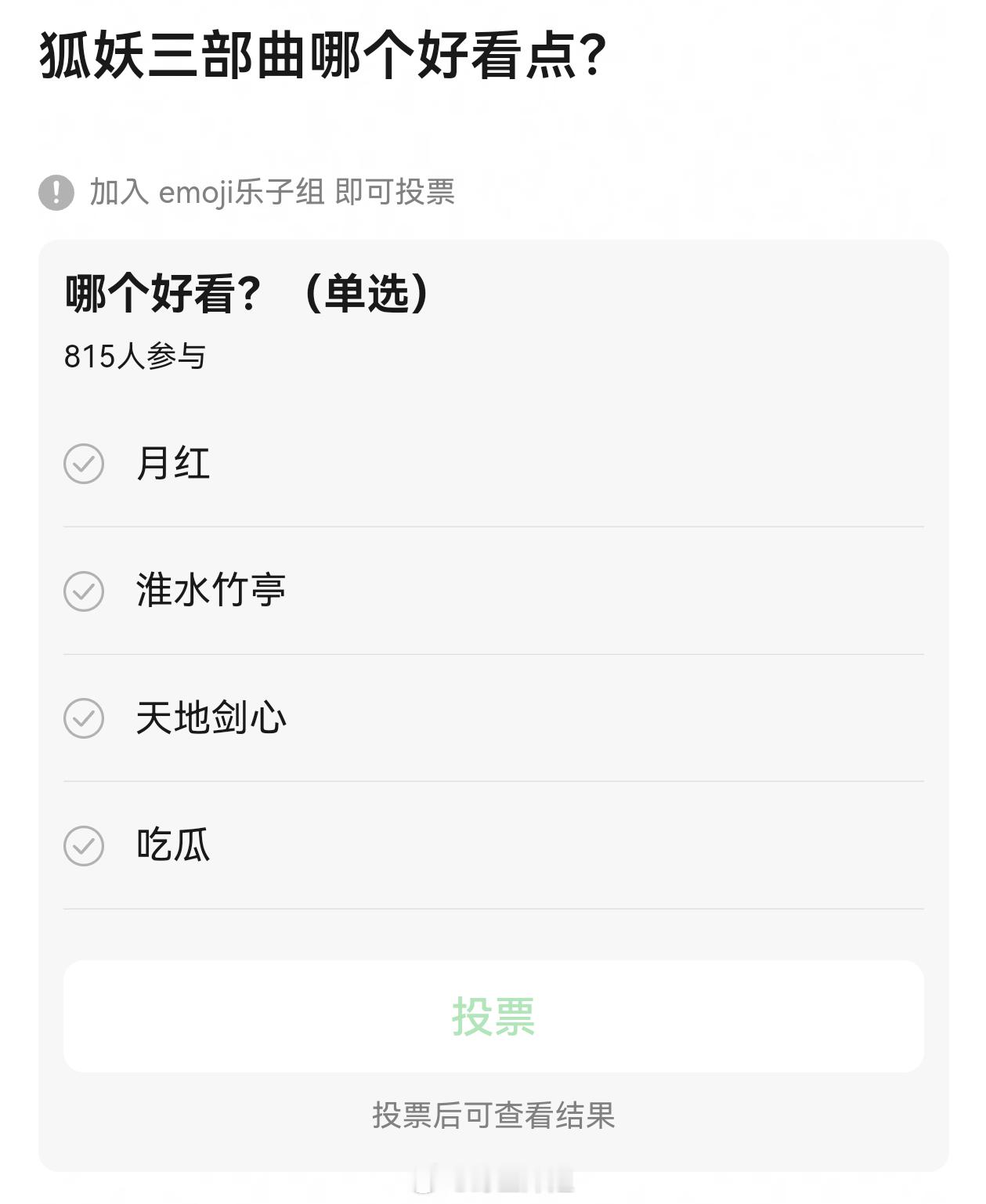Image resolution: width=986 pixels, height=1204 pixels.
Task: Choose the 天地剑心 option label
Action: point(211,718)
